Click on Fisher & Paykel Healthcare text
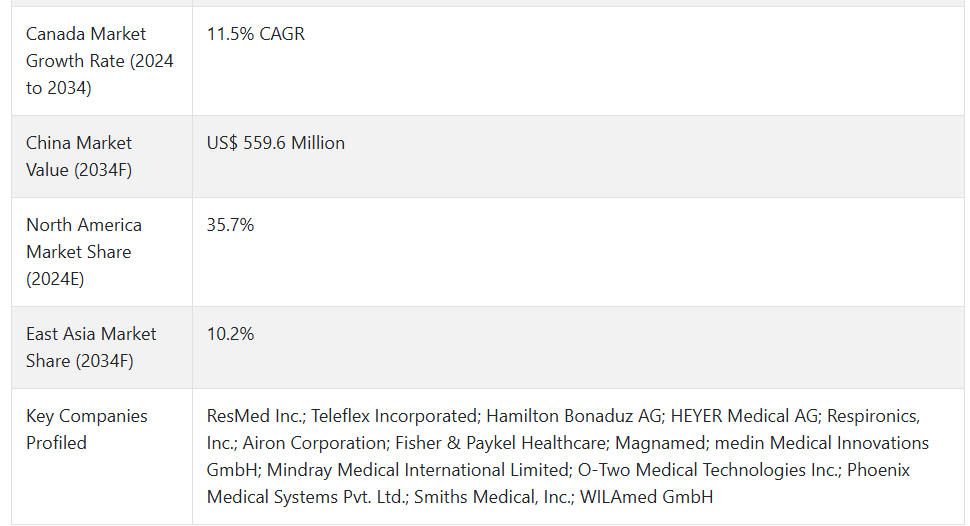970x526 pixels. pos(502,443)
